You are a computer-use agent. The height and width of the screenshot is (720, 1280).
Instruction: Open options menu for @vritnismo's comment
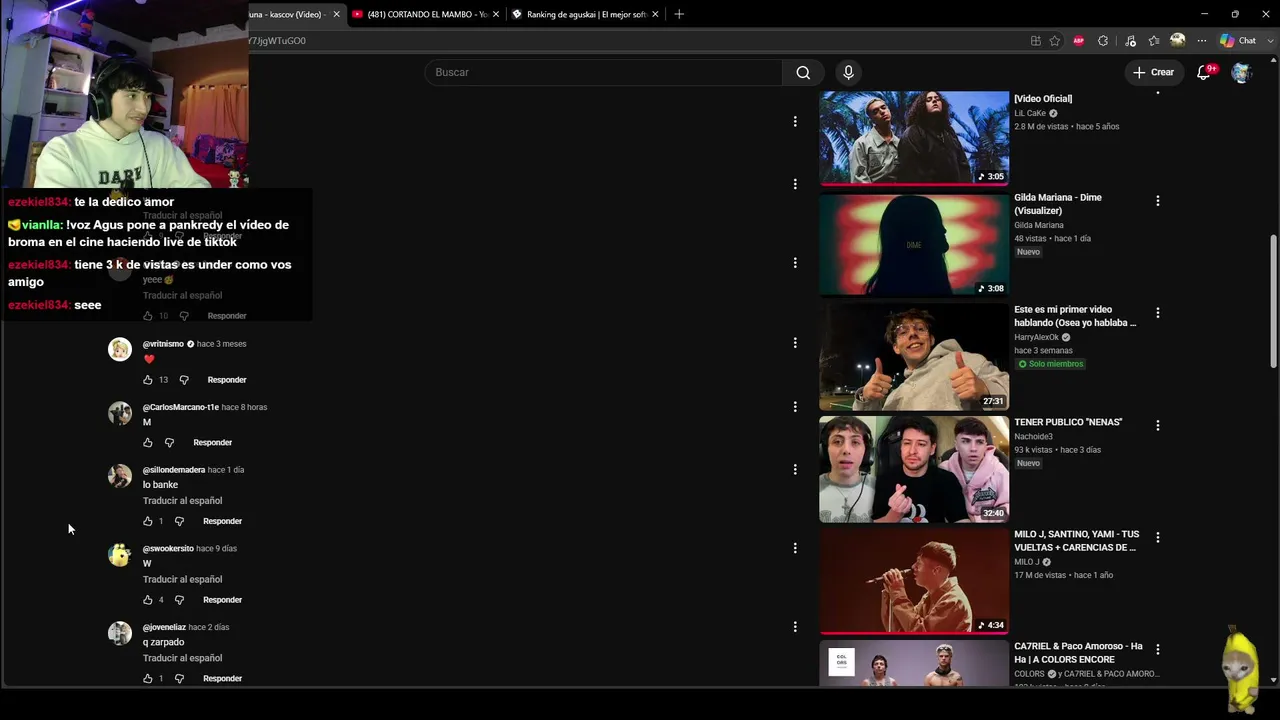click(x=795, y=343)
